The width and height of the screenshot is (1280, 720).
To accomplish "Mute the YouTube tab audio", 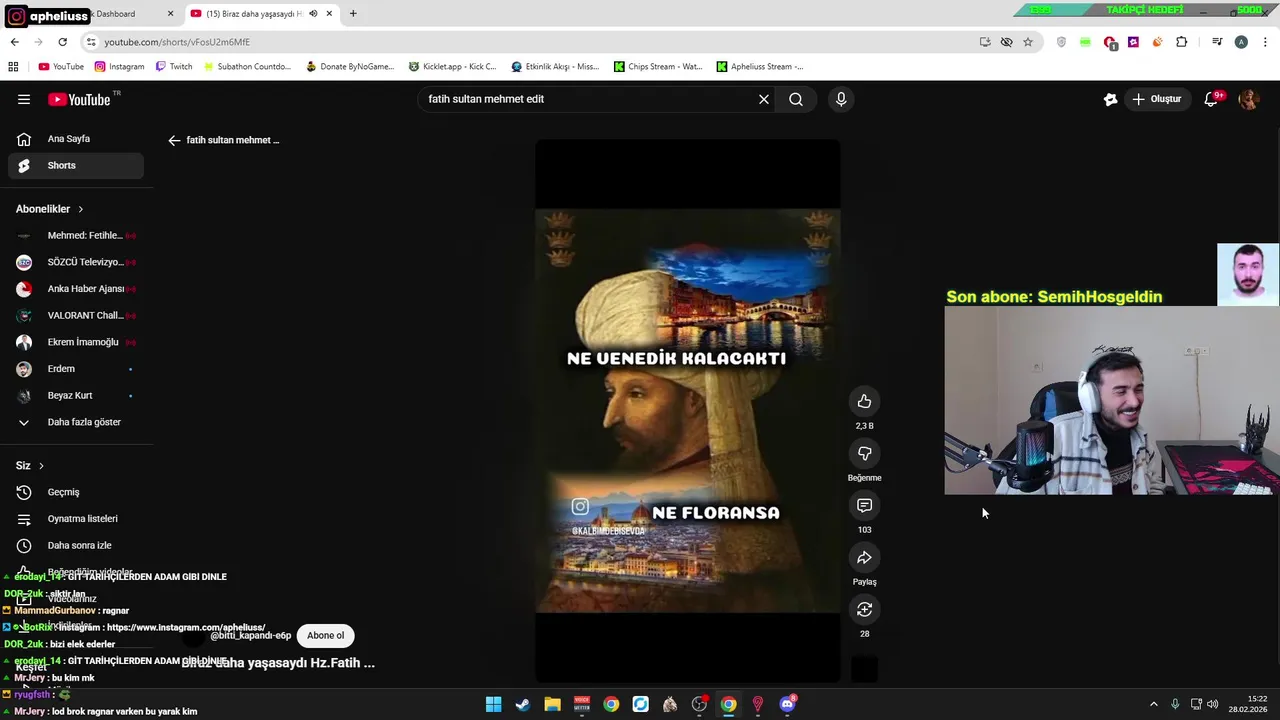I will point(313,14).
